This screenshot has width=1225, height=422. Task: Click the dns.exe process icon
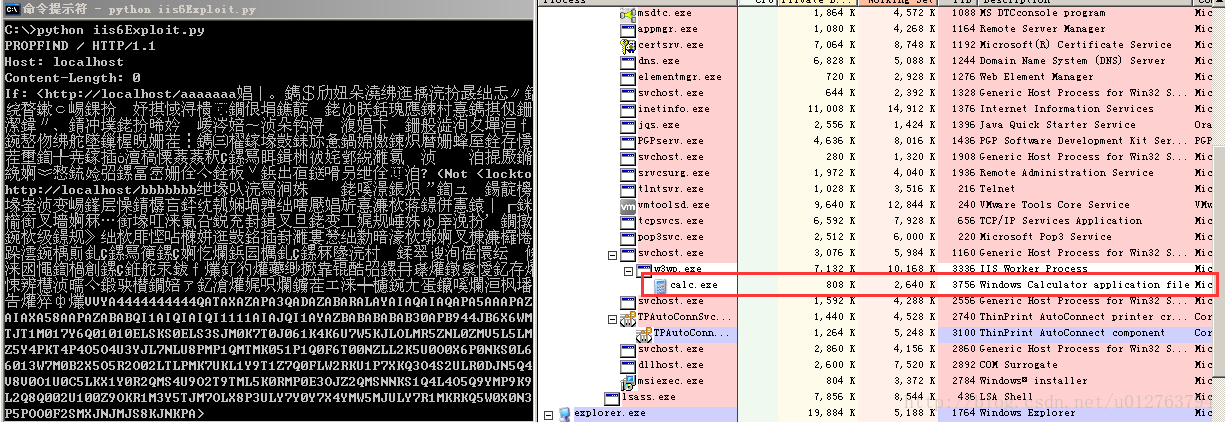click(x=628, y=61)
